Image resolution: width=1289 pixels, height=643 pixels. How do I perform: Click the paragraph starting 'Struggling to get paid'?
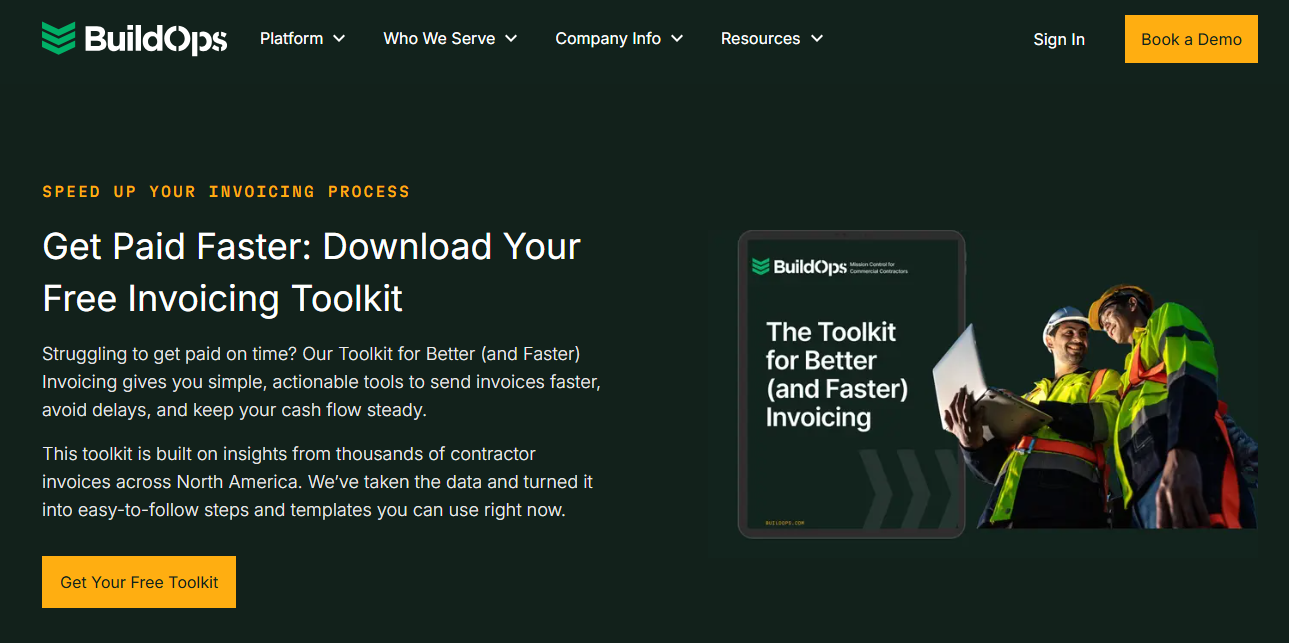(321, 382)
